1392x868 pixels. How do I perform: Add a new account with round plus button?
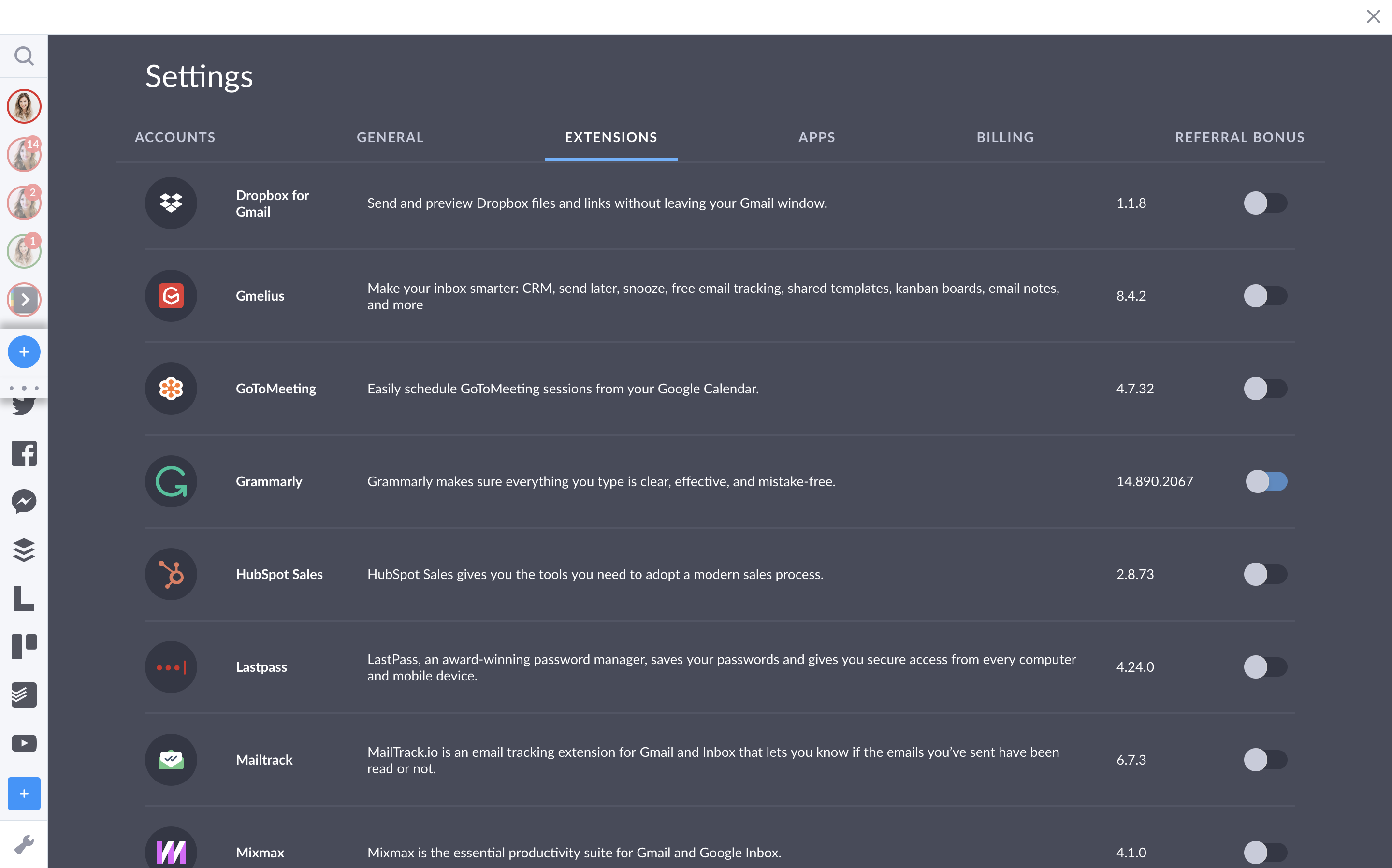tap(24, 352)
